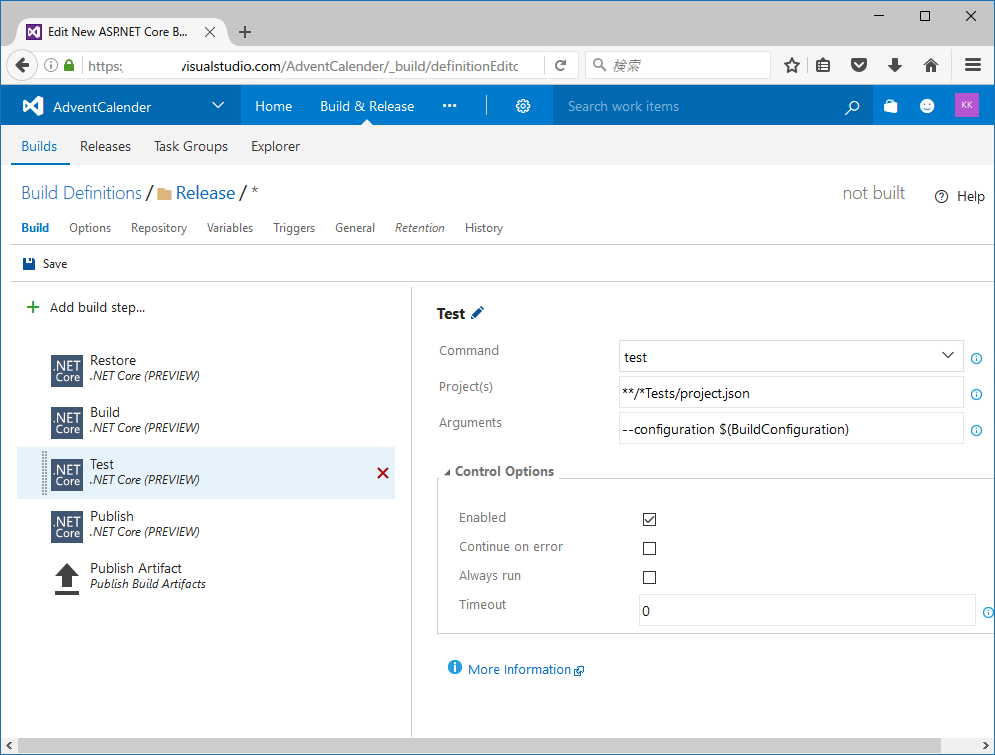Screen dimensions: 995x755
Task: Go to browser home icon
Action: coord(931,65)
